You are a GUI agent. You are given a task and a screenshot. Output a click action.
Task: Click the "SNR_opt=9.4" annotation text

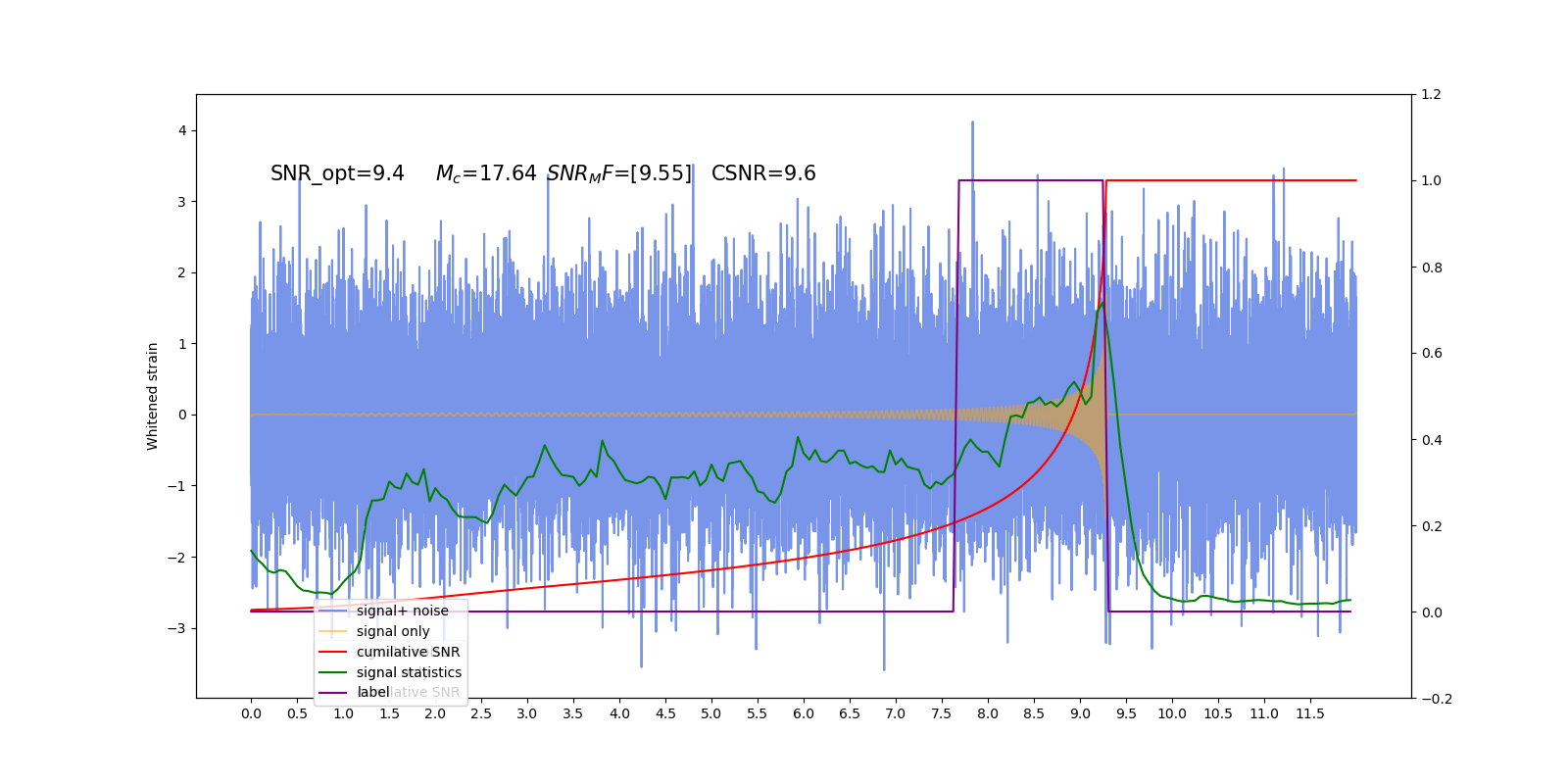pos(337,174)
